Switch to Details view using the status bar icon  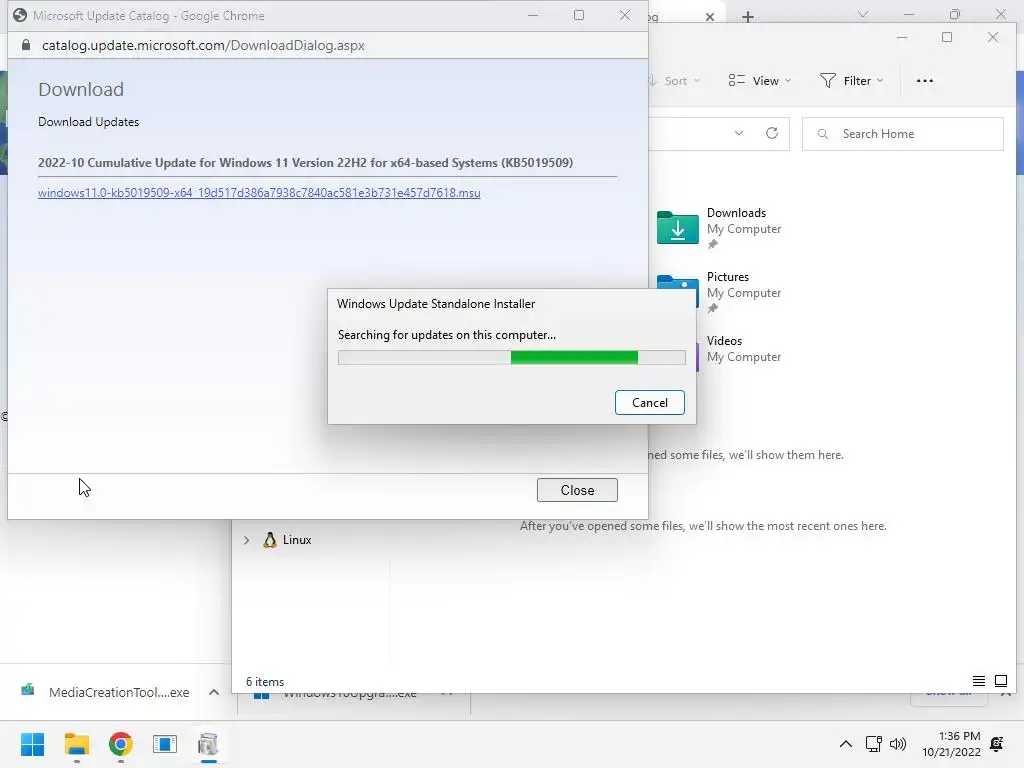pos(978,681)
